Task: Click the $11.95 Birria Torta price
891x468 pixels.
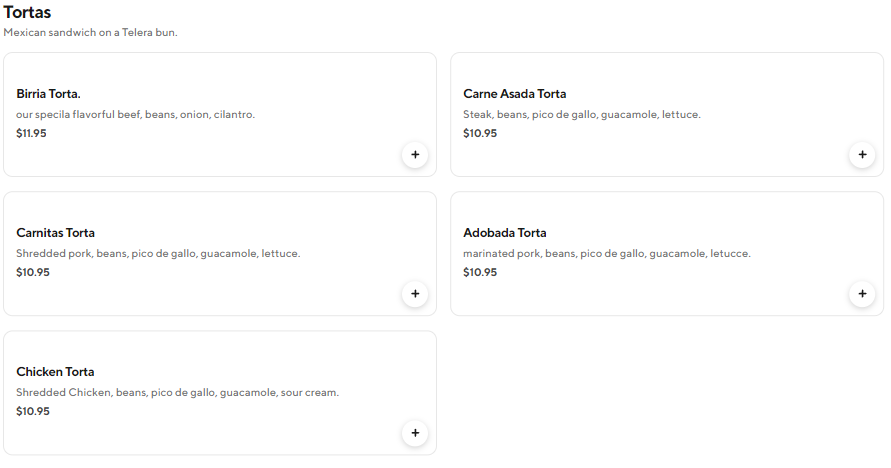Action: coord(31,133)
